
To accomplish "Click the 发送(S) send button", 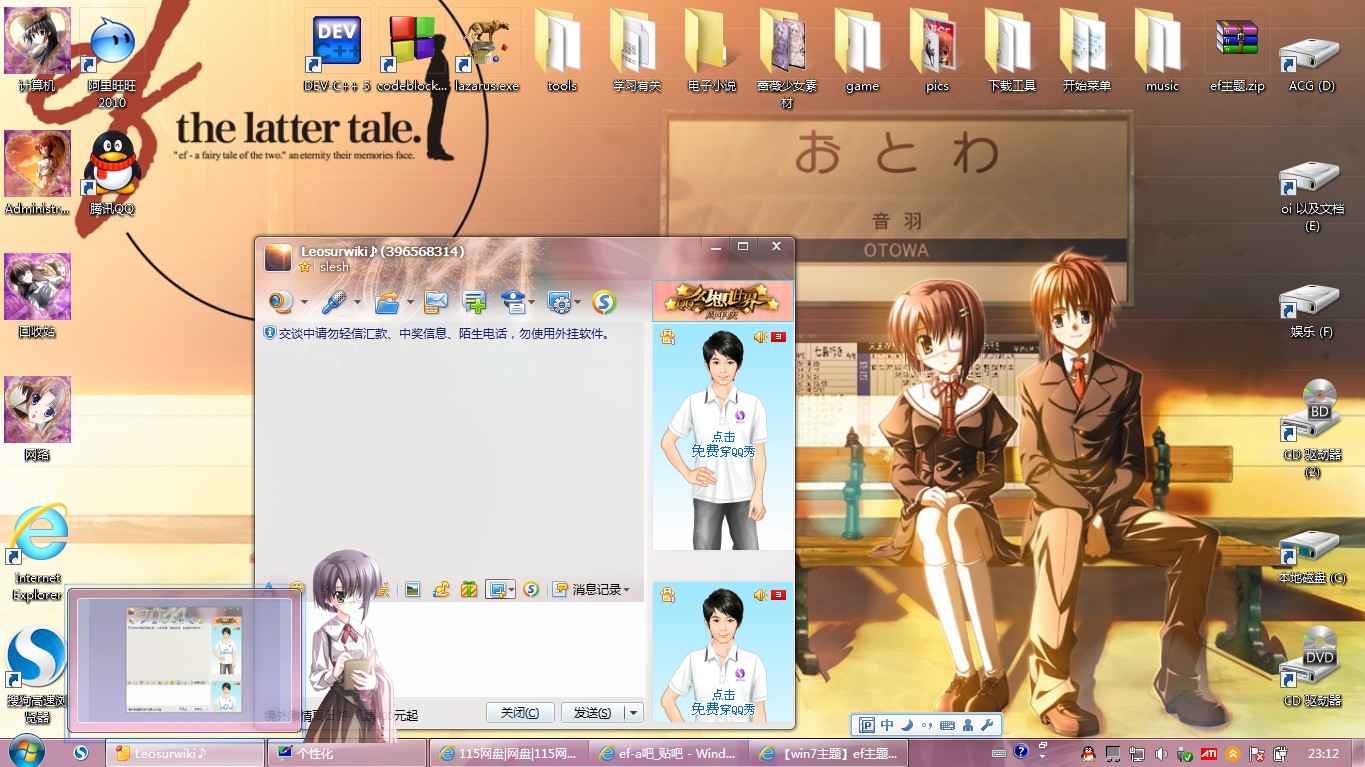I will click(x=592, y=713).
